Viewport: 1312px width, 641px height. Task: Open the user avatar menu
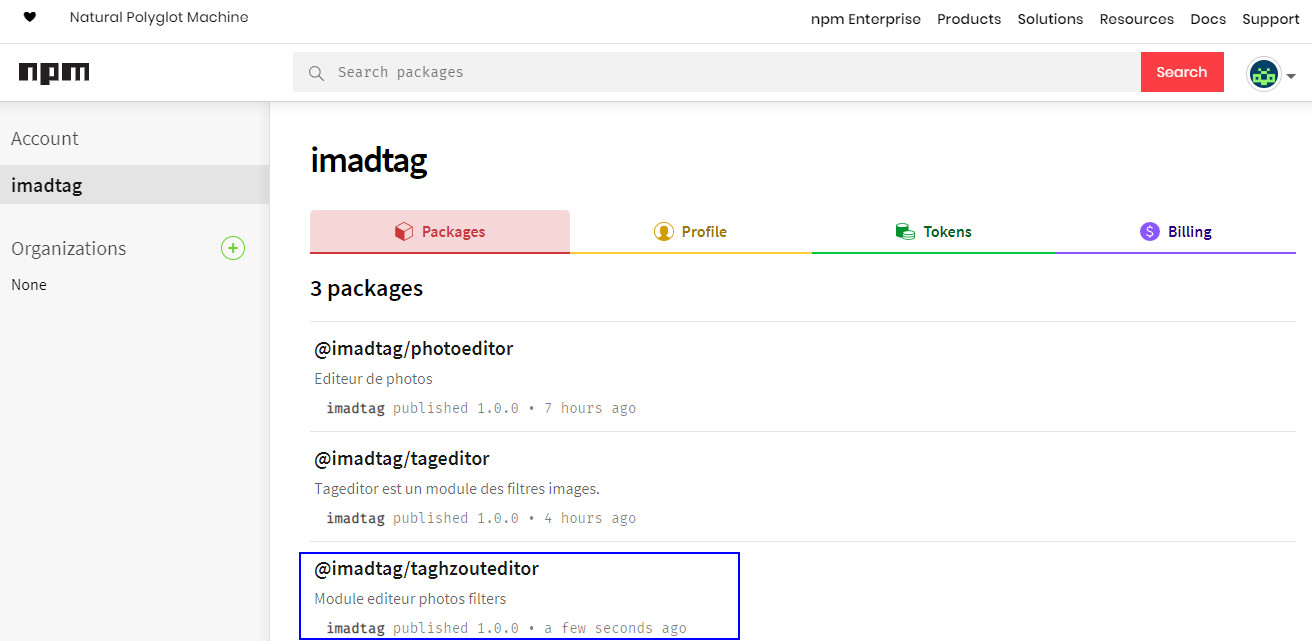(x=1264, y=74)
